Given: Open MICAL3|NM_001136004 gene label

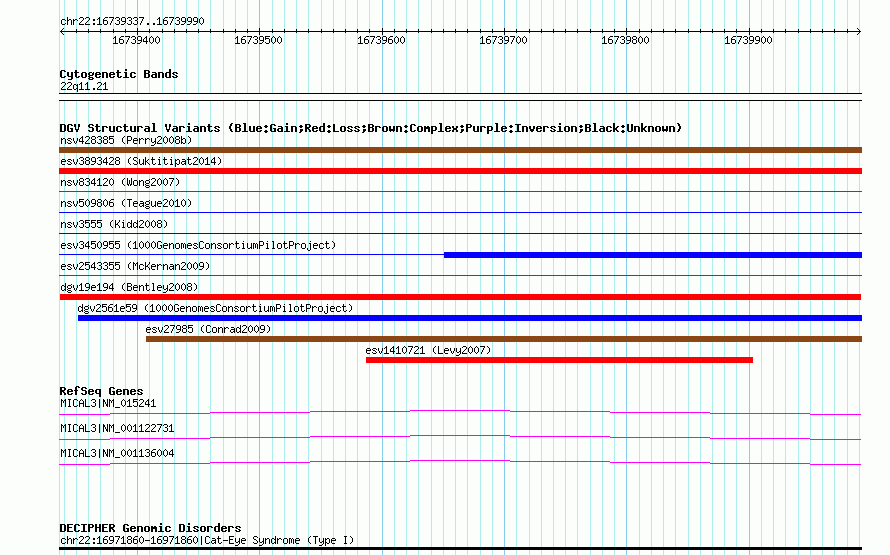Looking at the screenshot, I should pos(117,453).
